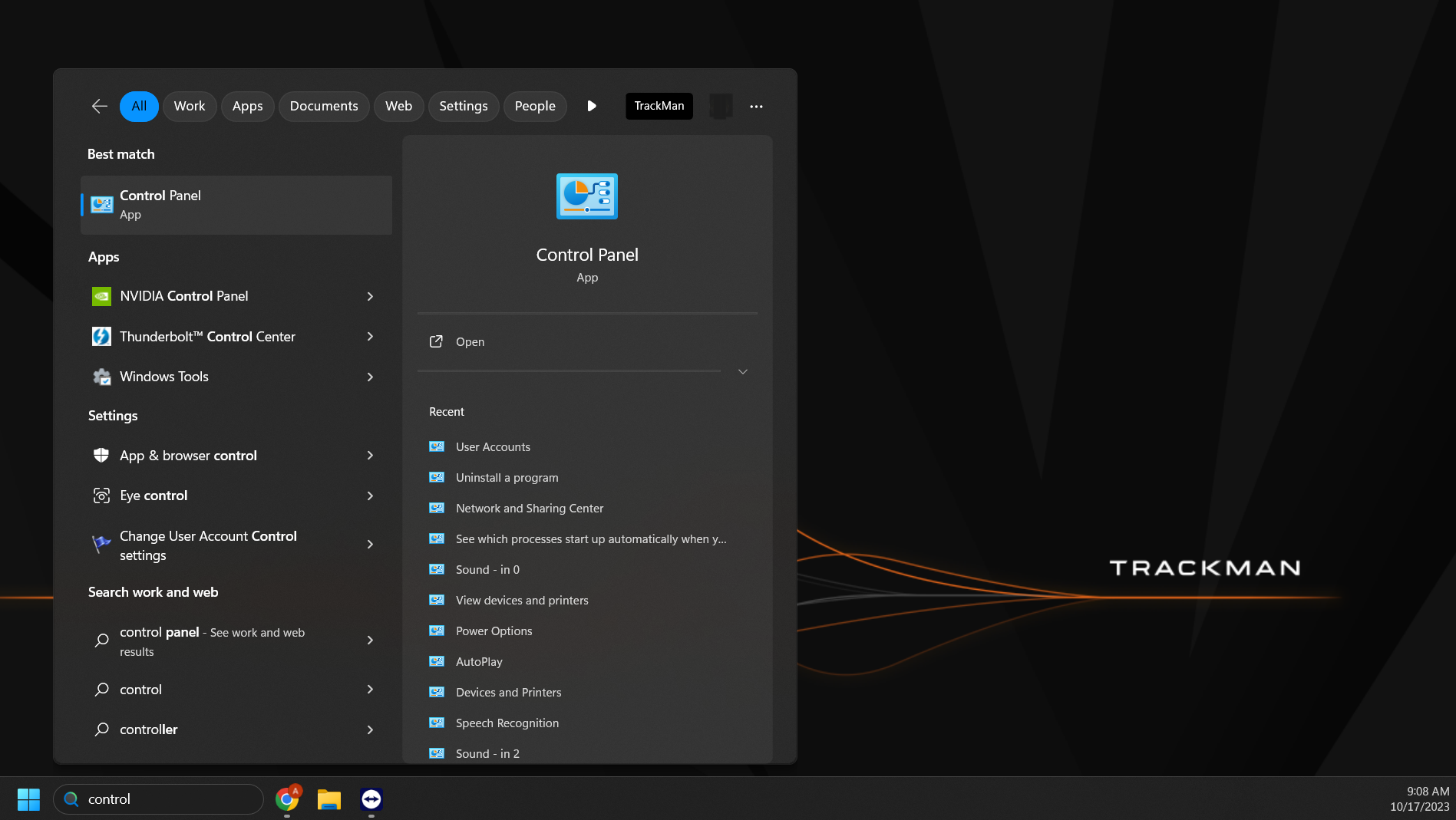Expand more actions below Open
1456x820 pixels.
pyautogui.click(x=742, y=371)
